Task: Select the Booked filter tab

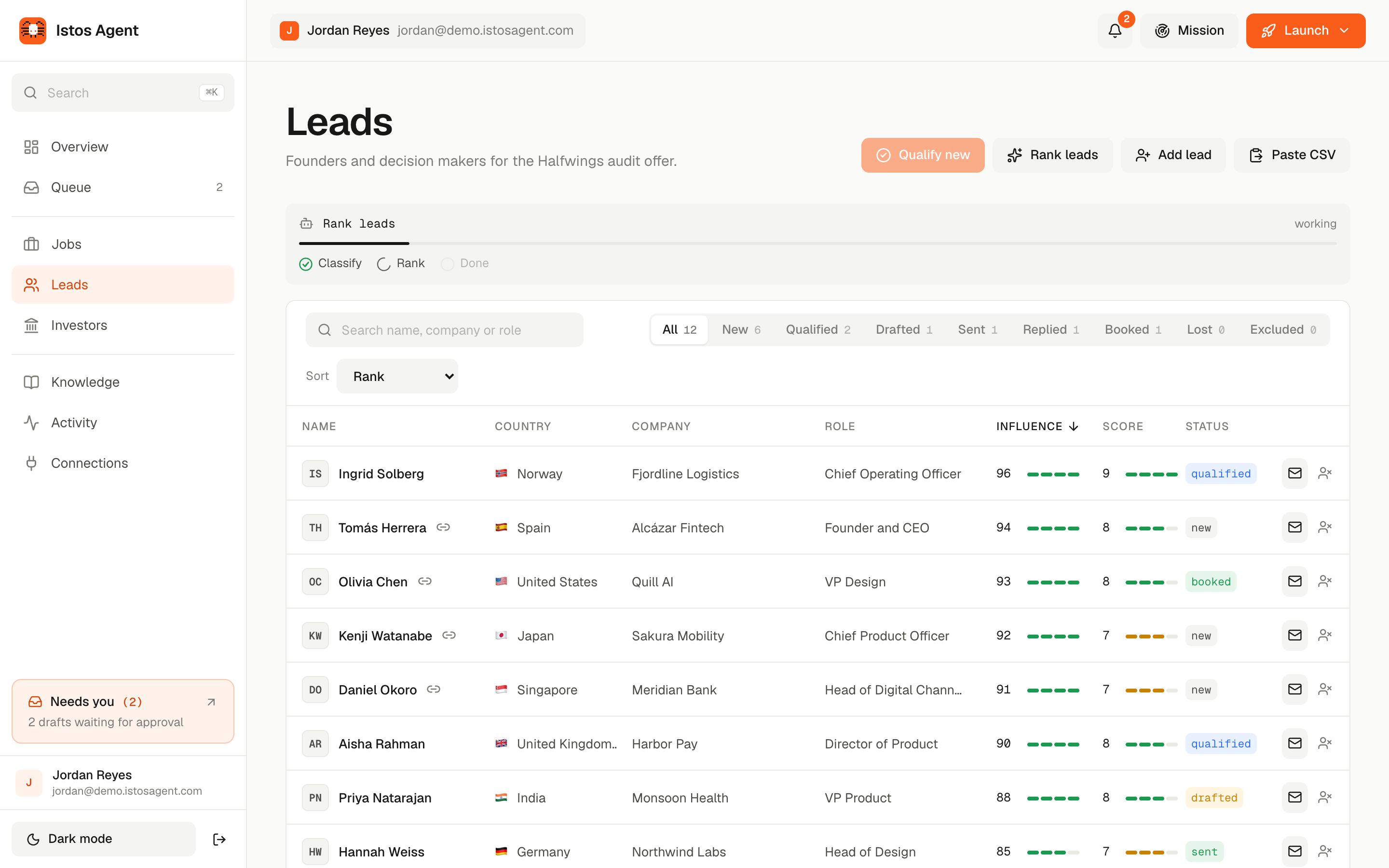Action: [1133, 329]
